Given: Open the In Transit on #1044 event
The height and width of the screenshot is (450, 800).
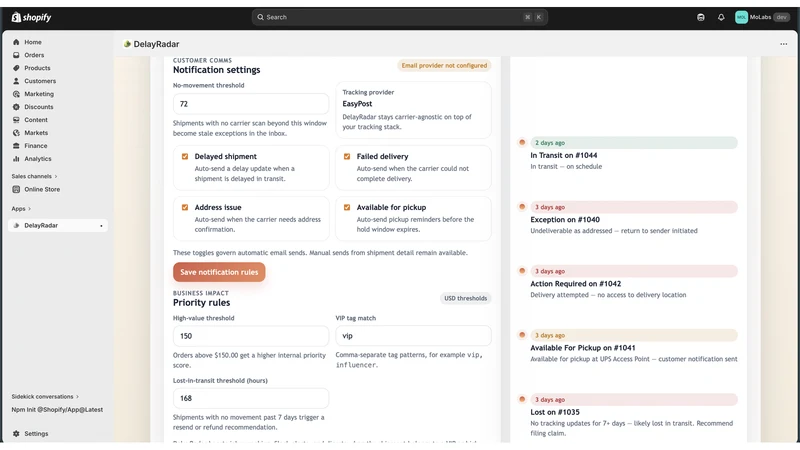Looking at the screenshot, I should 563,155.
